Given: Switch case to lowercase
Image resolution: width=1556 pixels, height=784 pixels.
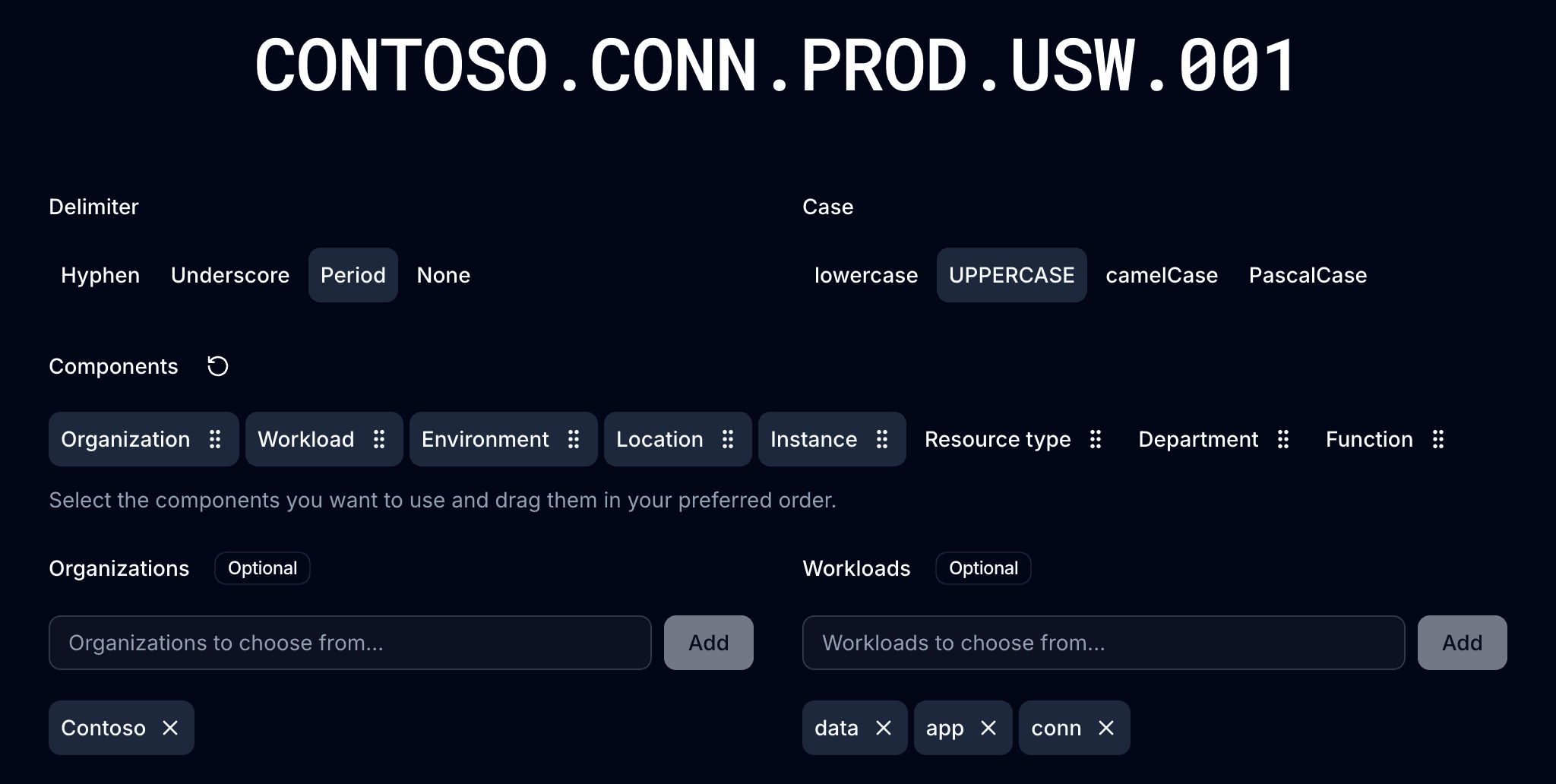Looking at the screenshot, I should (866, 275).
